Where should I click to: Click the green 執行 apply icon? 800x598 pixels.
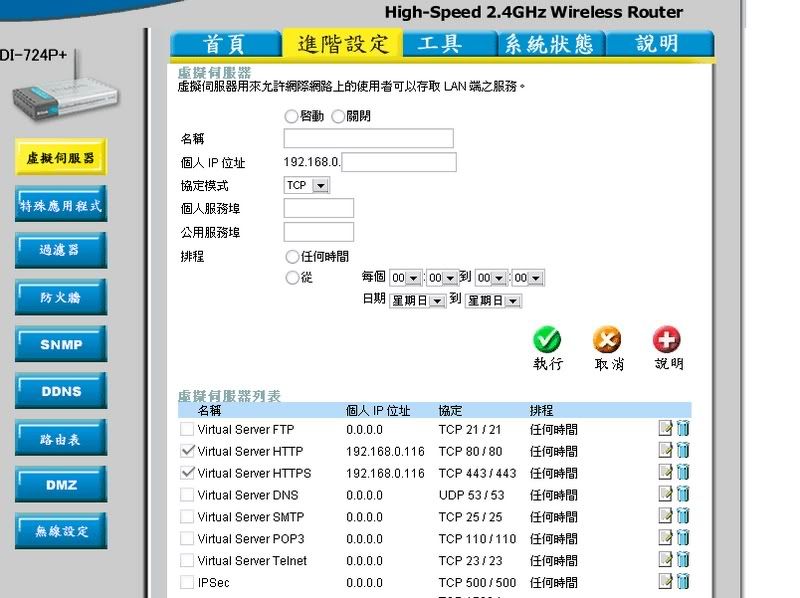point(547,340)
